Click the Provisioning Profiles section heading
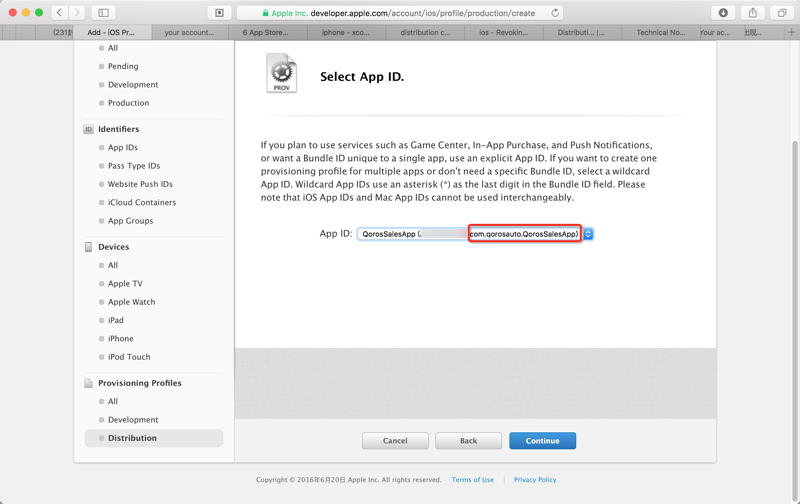The height and width of the screenshot is (504, 800). coord(140,383)
